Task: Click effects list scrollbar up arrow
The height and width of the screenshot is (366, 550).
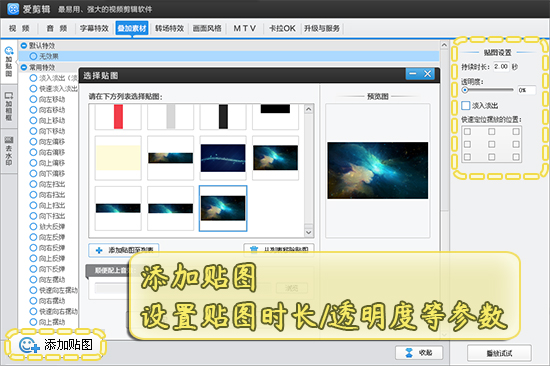Action: tap(444, 45)
